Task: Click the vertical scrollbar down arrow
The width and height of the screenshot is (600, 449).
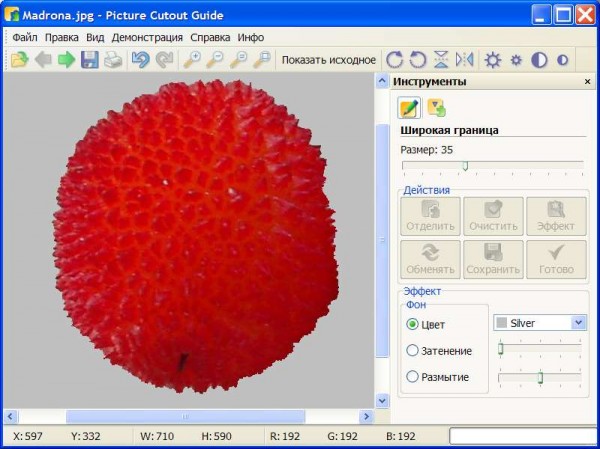Action: click(x=381, y=399)
